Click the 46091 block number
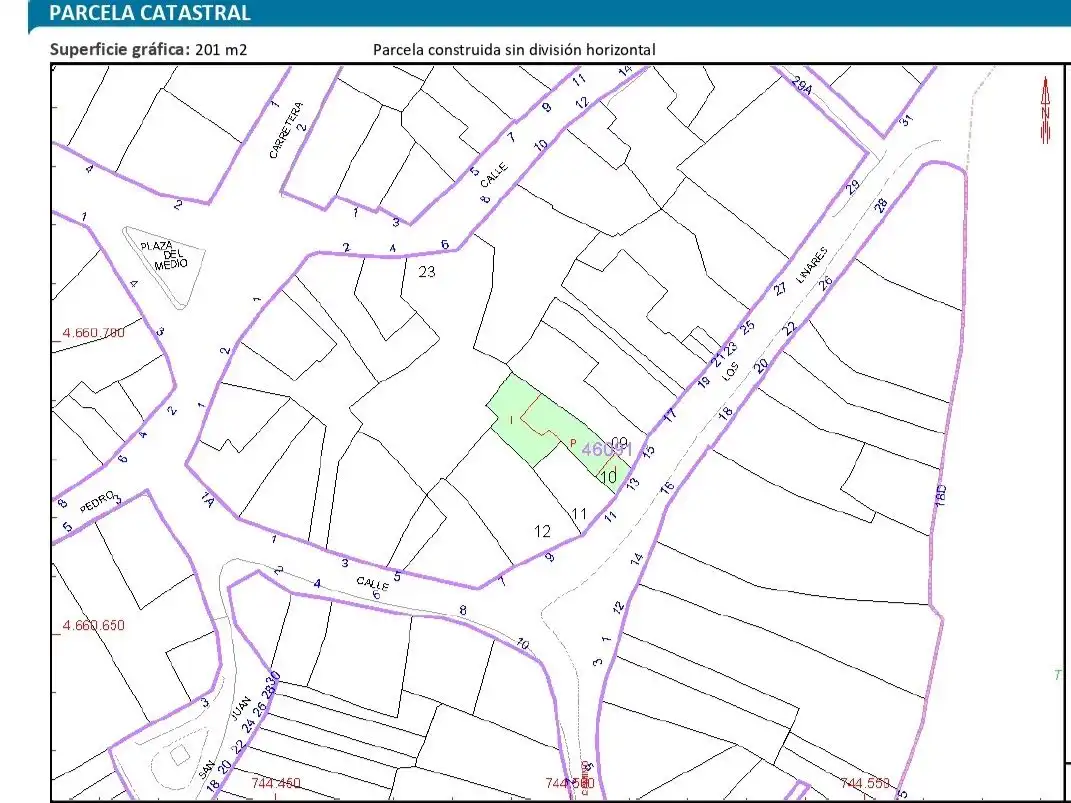This screenshot has width=1071, height=803. point(607,449)
